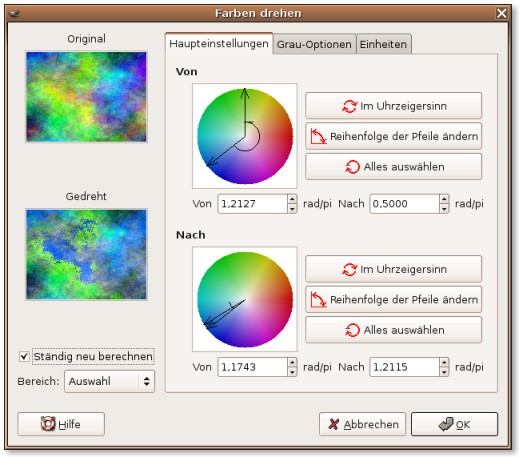Click the lower Von 1,1743 input field

coord(253,367)
